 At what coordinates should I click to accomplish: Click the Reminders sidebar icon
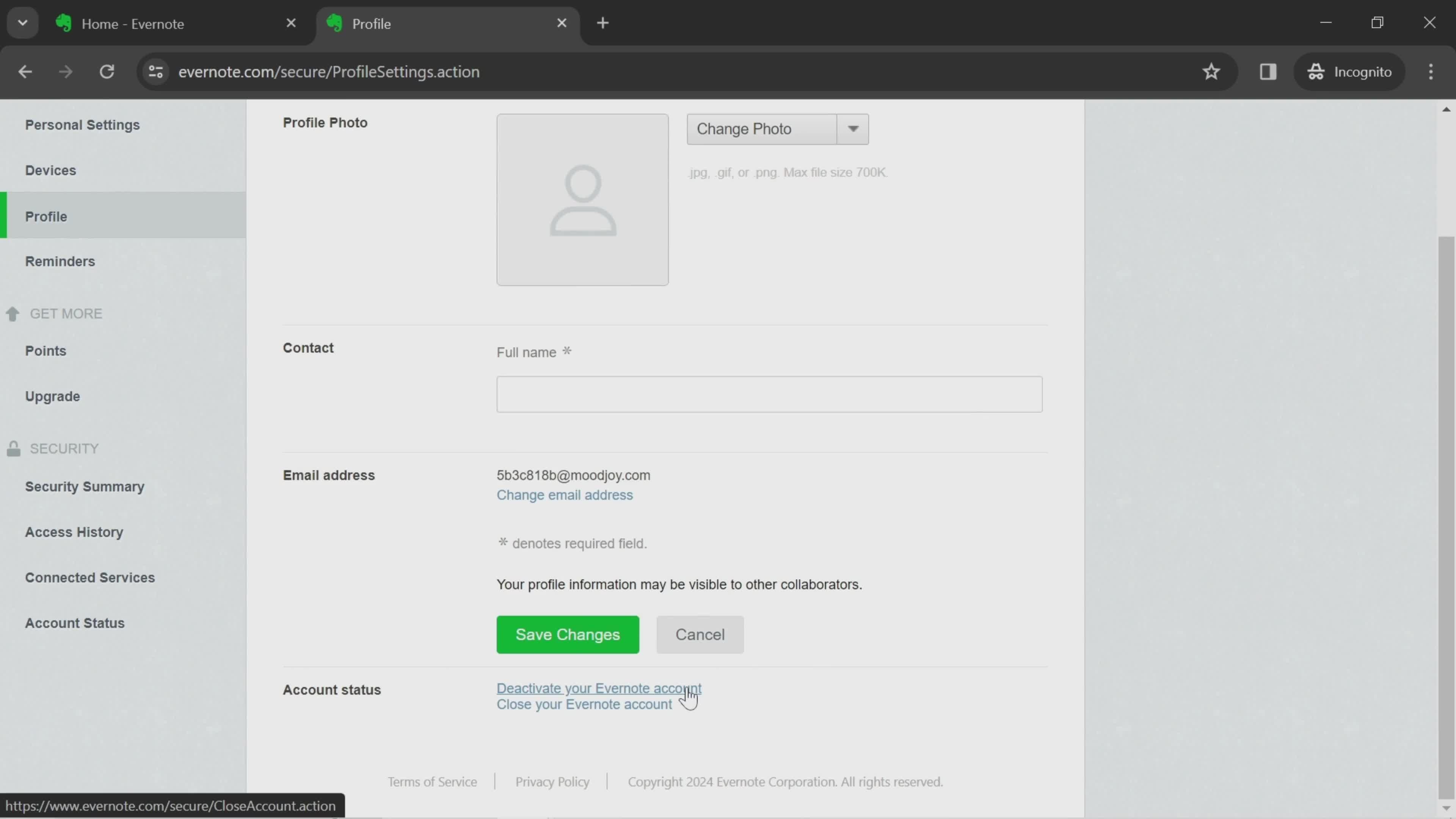coord(60,261)
